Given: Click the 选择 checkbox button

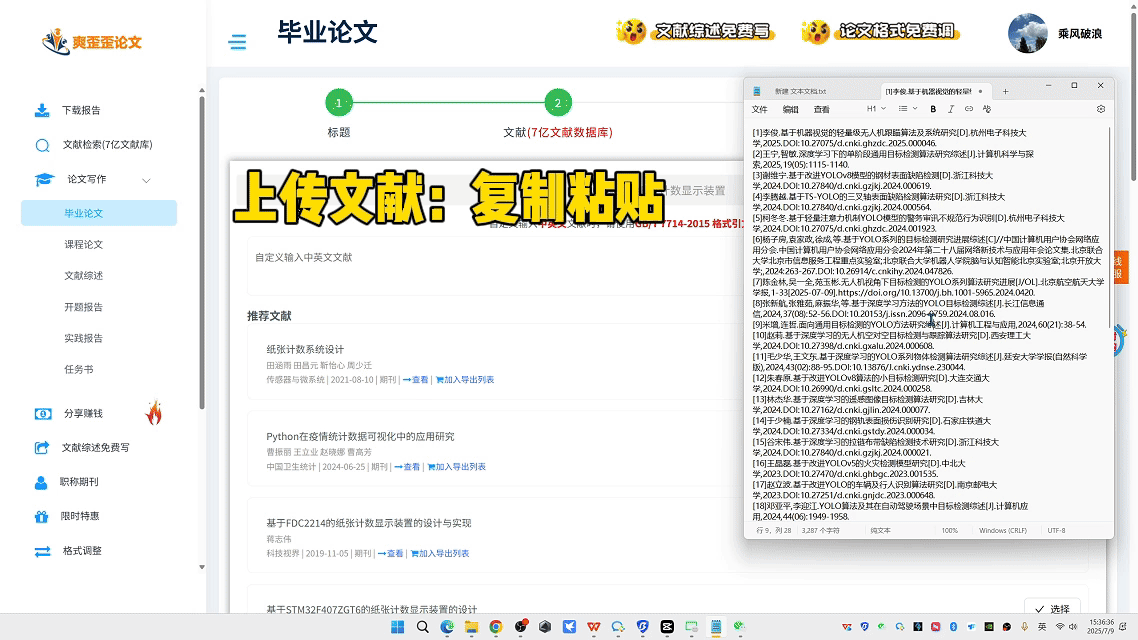Looking at the screenshot, I should tap(1052, 609).
